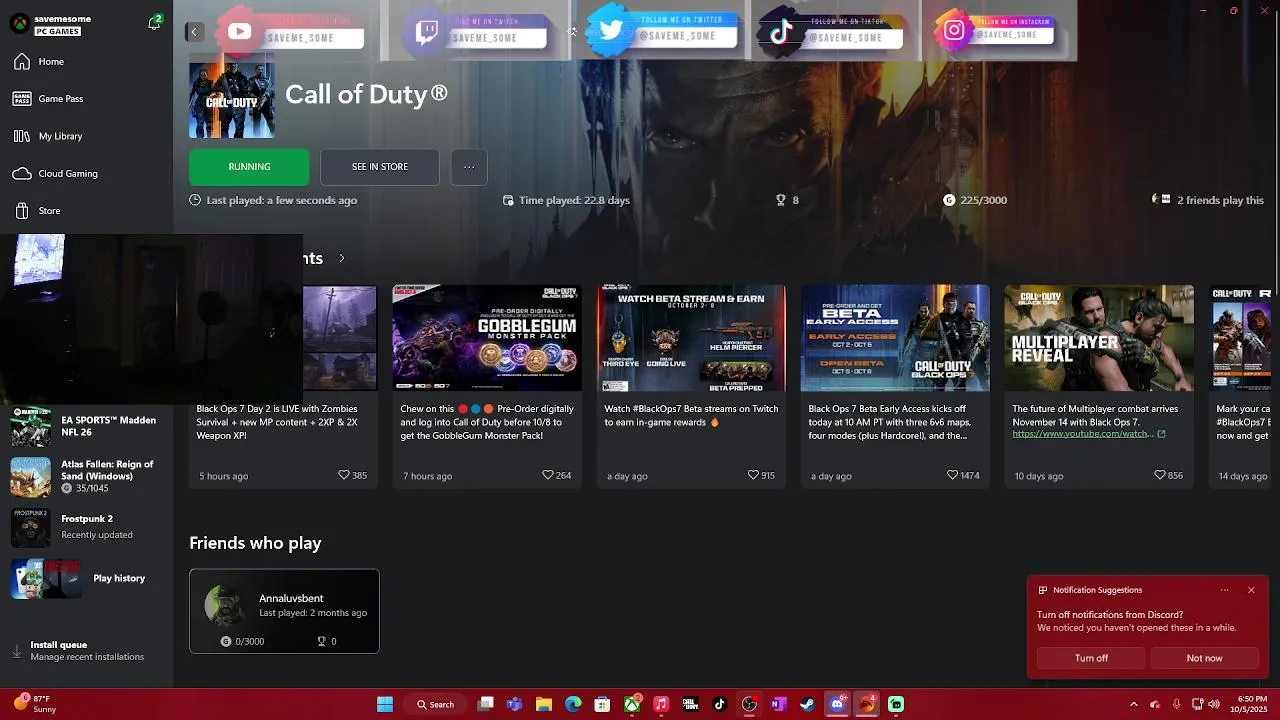1280x720 pixels.
Task: Click the back arrow button
Action: (194, 32)
